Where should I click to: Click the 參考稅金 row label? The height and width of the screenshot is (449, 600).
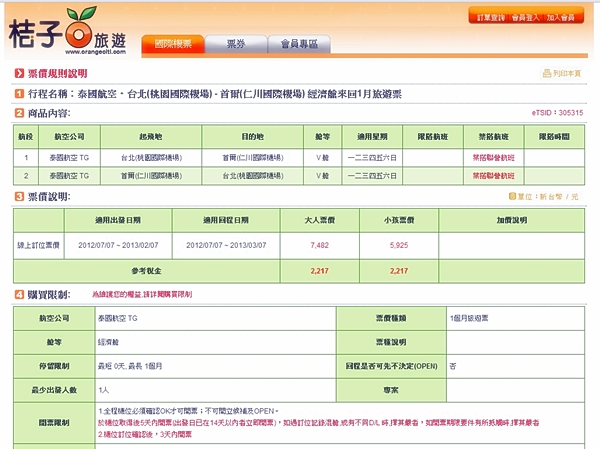click(x=146, y=271)
